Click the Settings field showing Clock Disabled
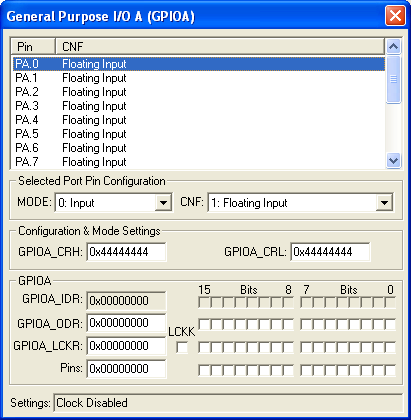The height and width of the screenshot is (420, 411). tap(228, 403)
